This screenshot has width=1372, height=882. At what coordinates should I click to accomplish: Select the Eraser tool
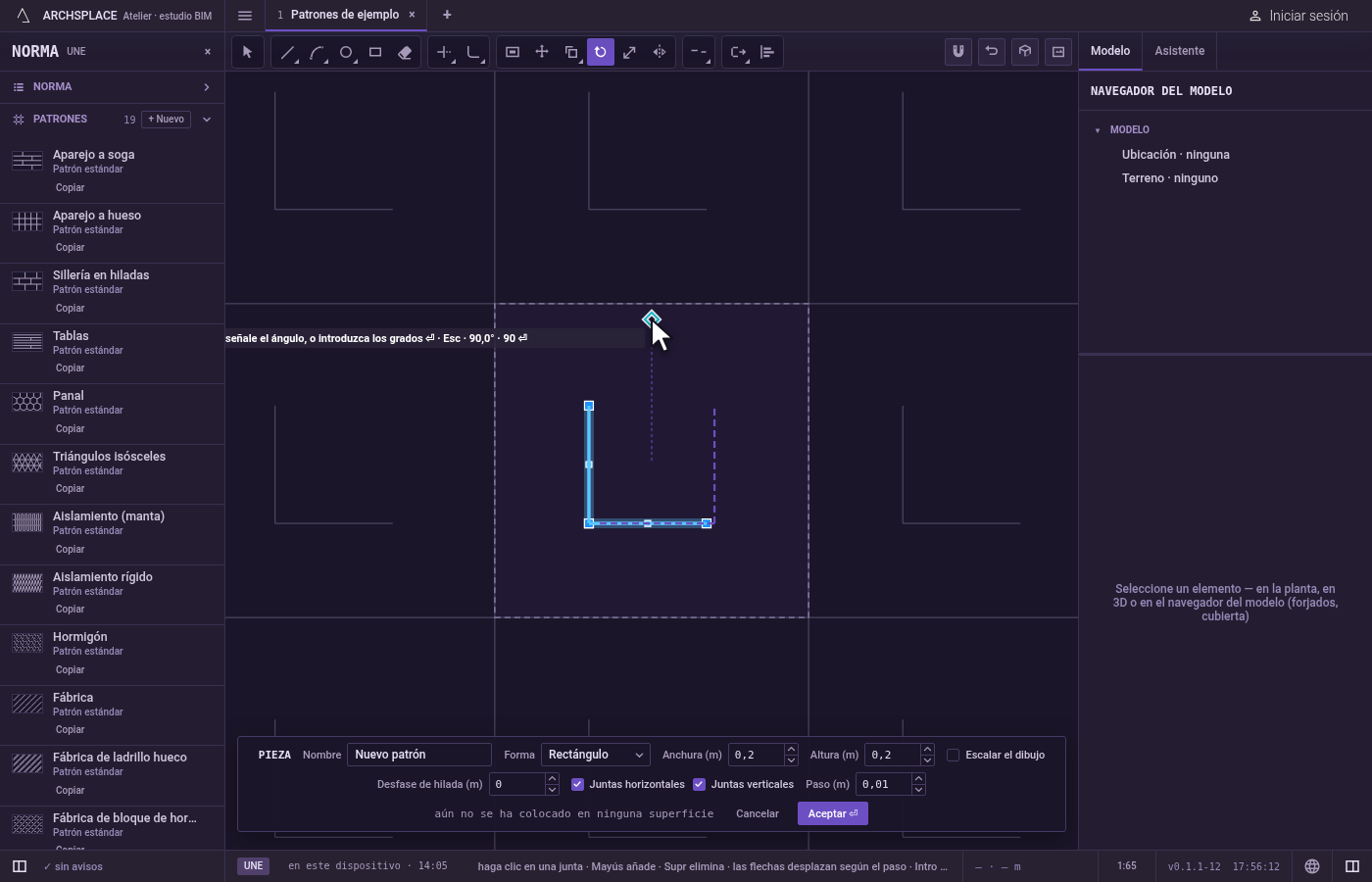[x=405, y=52]
